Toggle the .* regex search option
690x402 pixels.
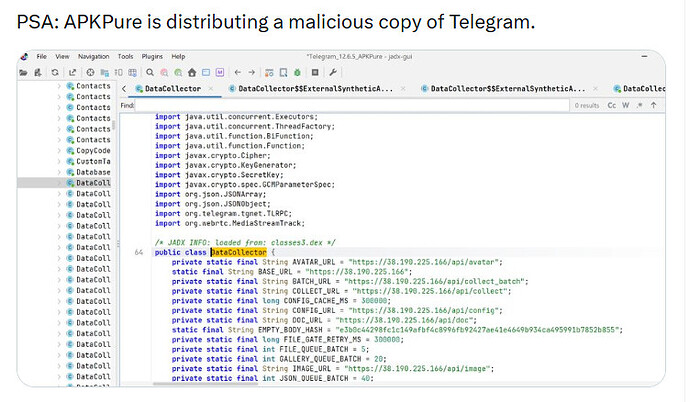[640, 106]
